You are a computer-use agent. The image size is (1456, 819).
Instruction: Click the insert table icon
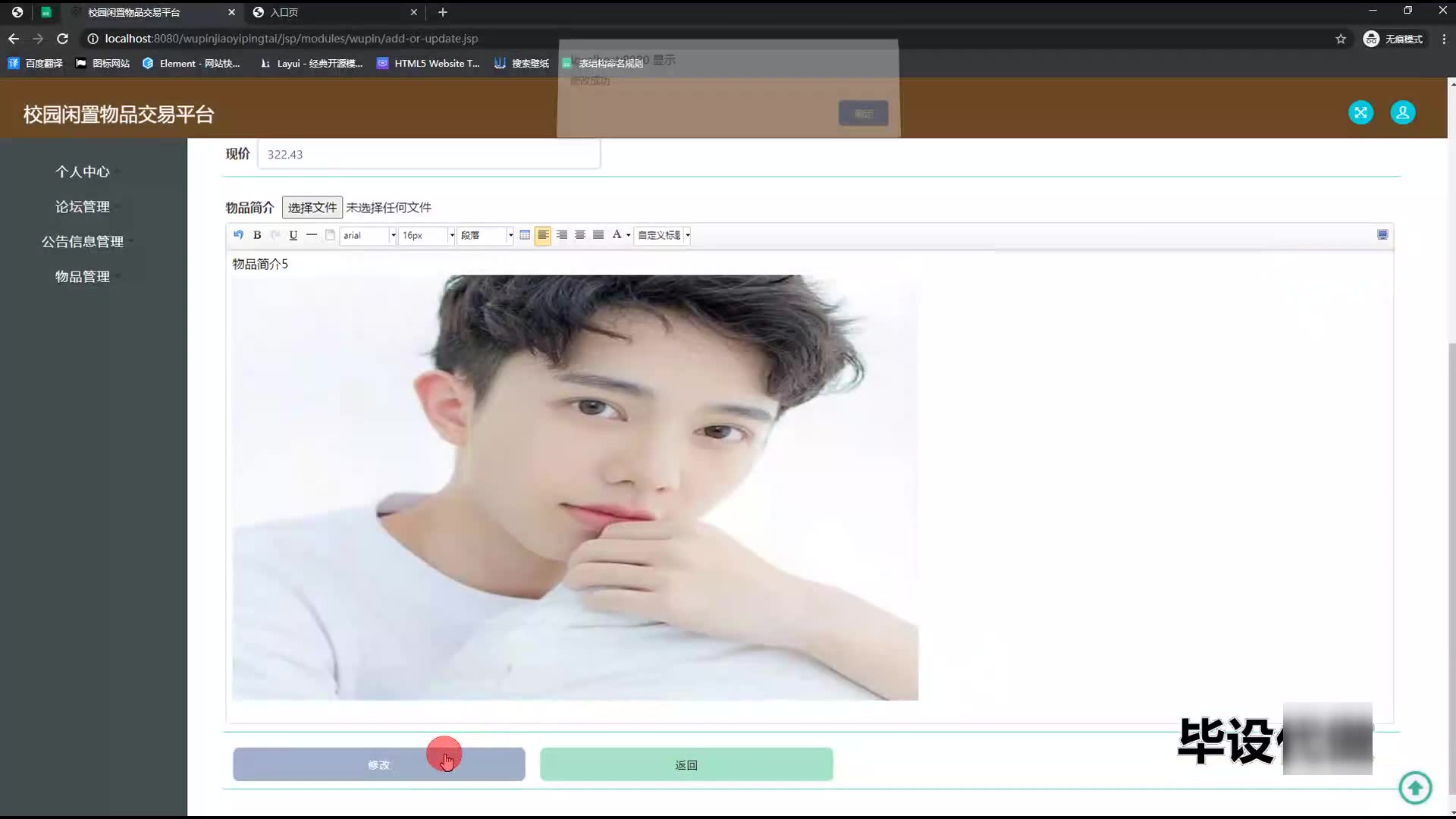pos(525,235)
